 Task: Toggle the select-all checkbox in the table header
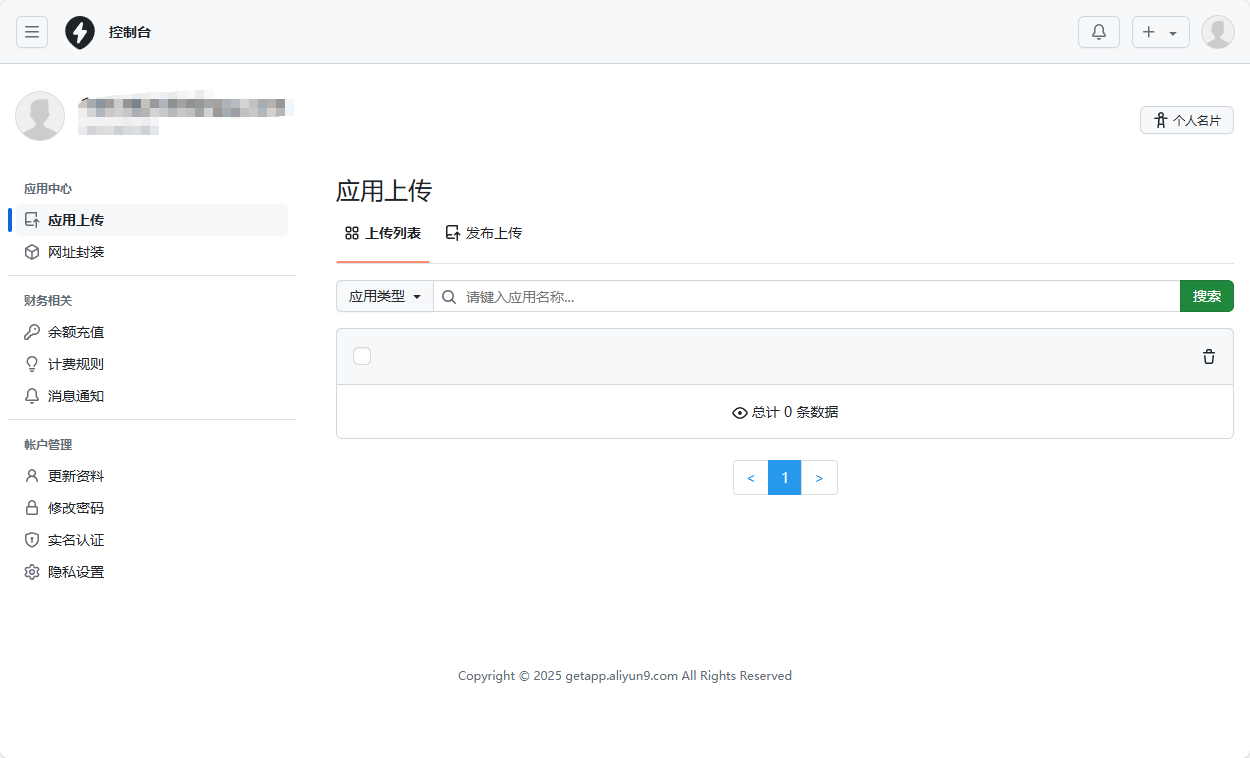click(362, 355)
